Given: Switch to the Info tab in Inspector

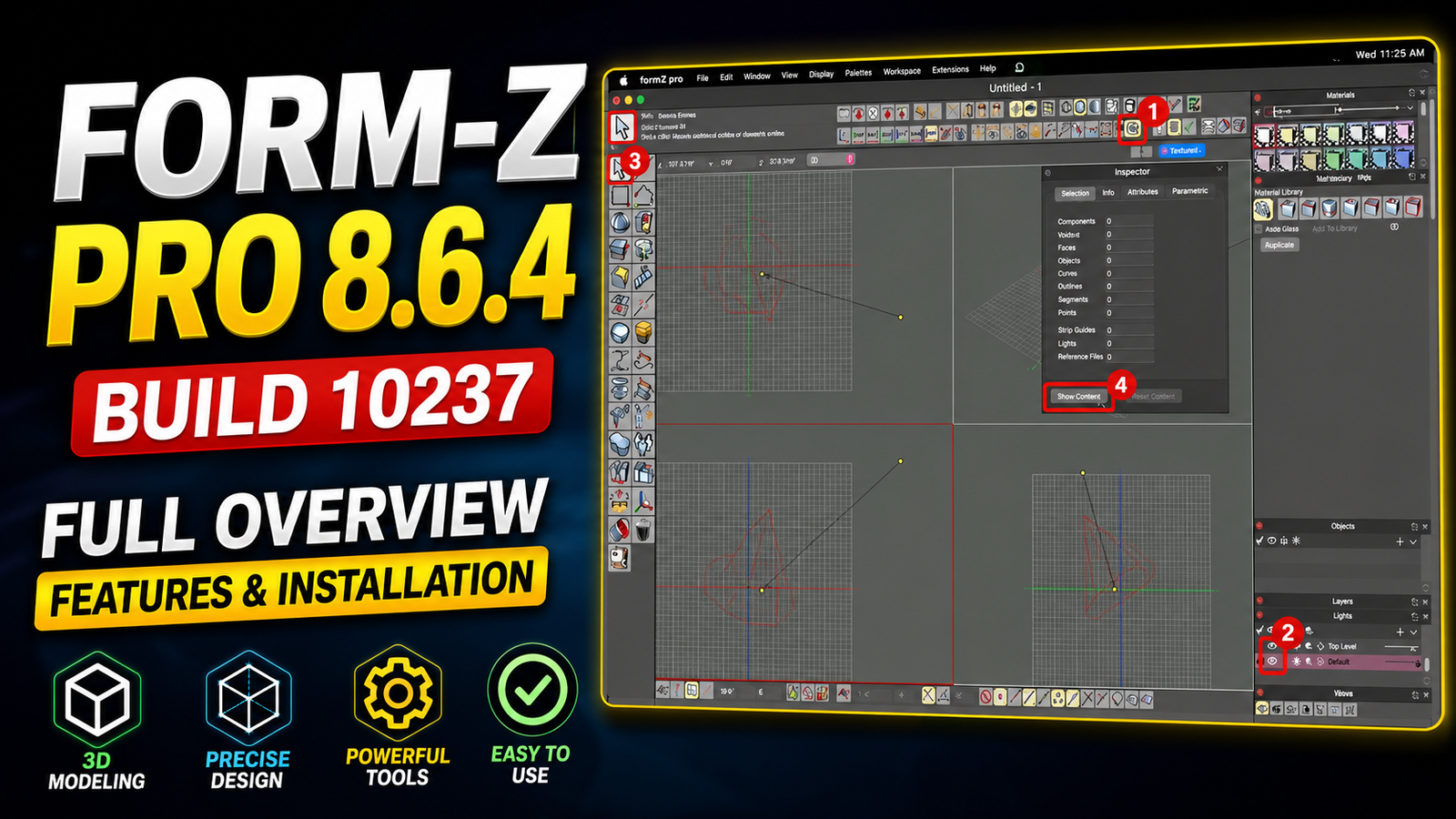Looking at the screenshot, I should click(x=1107, y=193).
